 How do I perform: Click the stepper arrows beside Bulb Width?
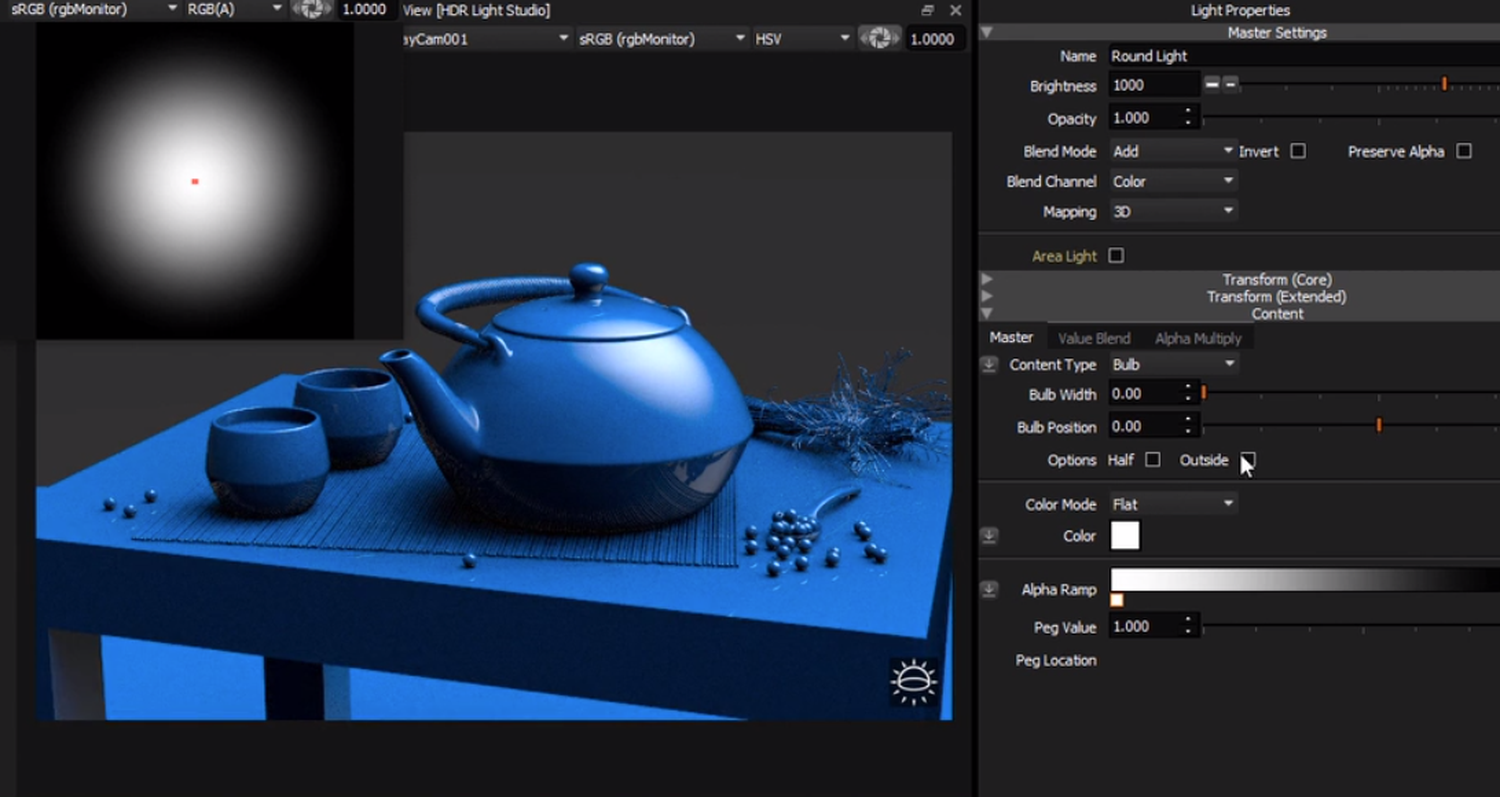point(1188,394)
